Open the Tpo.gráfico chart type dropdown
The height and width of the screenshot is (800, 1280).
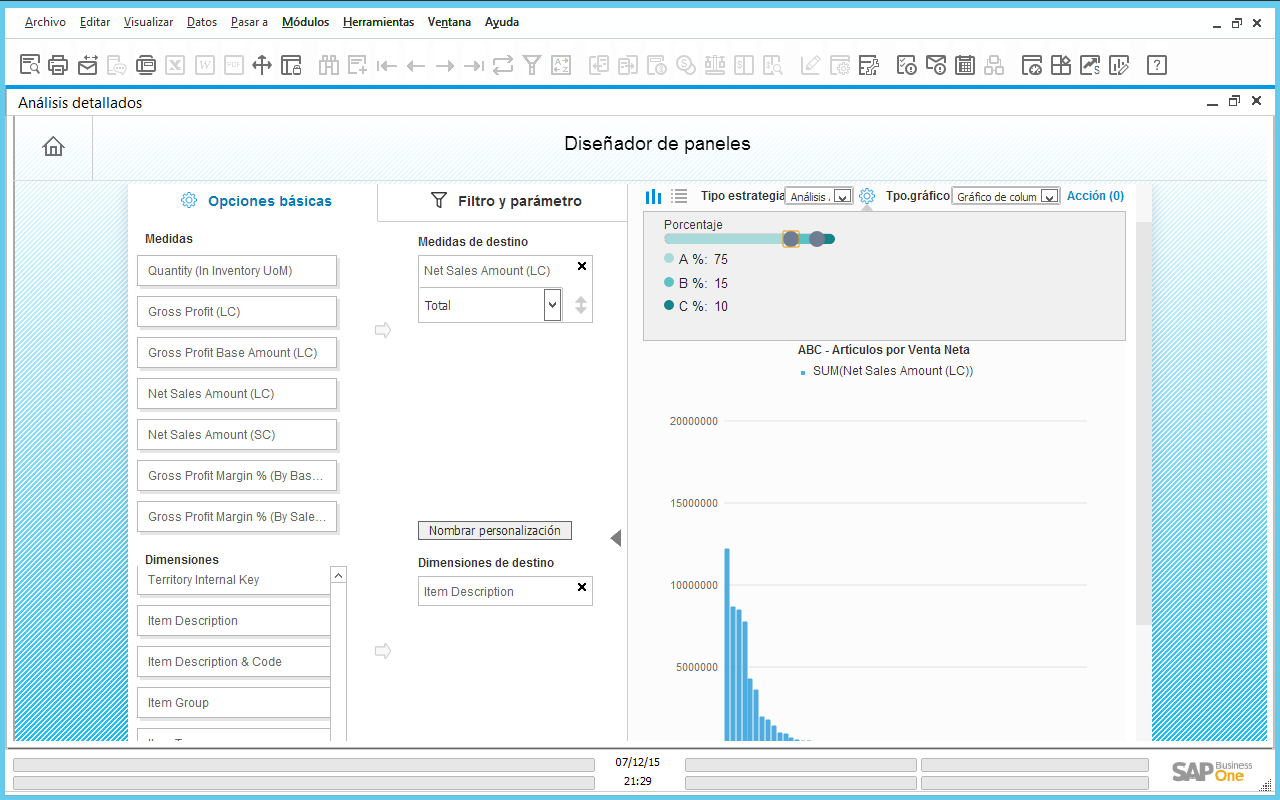pos(1005,197)
